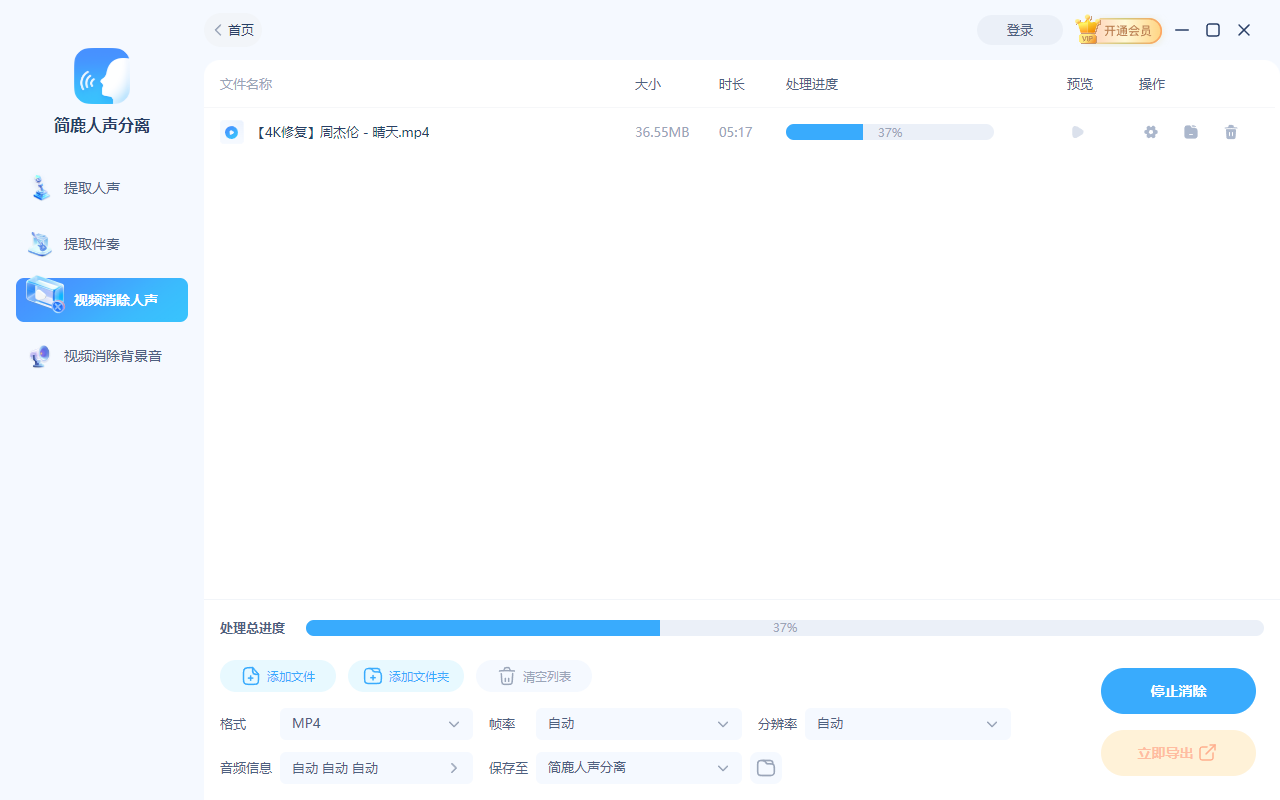Viewport: 1280px width, 800px height.
Task: Open settings gear for 晴天.mp4
Action: tap(1150, 131)
